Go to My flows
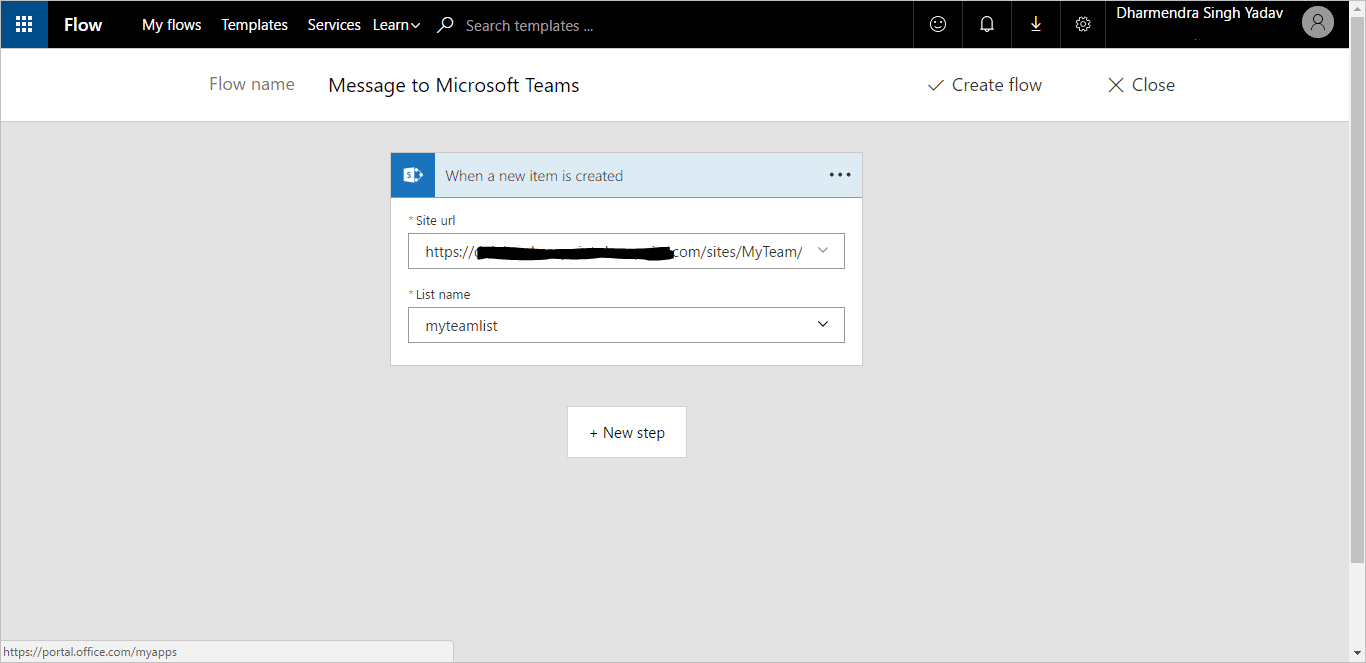 click(x=171, y=24)
